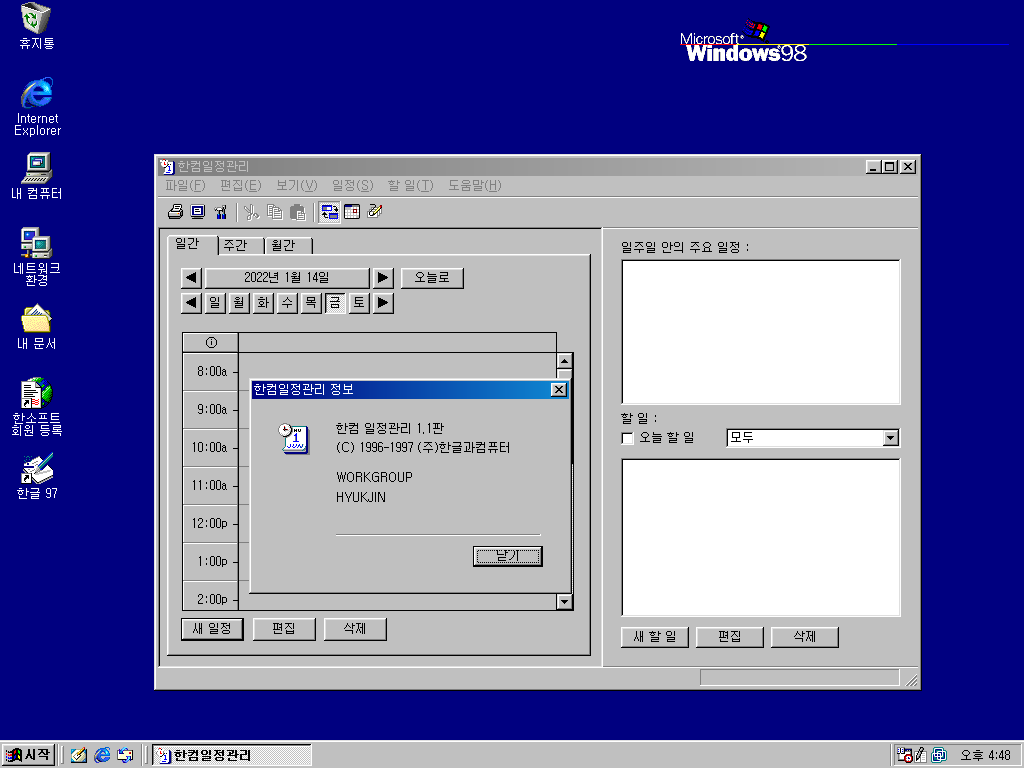This screenshot has height=768, width=1024.
Task: Select the 한글 97 desktop icon
Action: 37,477
